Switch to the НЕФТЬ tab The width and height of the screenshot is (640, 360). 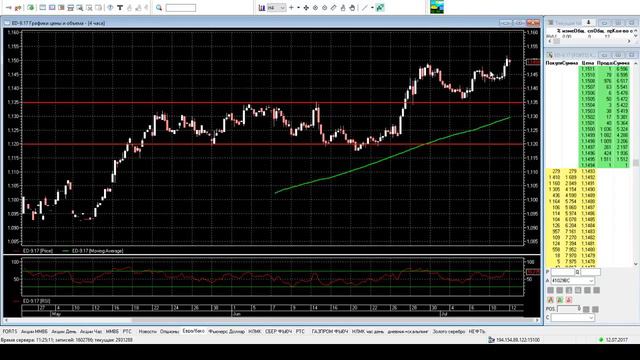tap(477, 331)
